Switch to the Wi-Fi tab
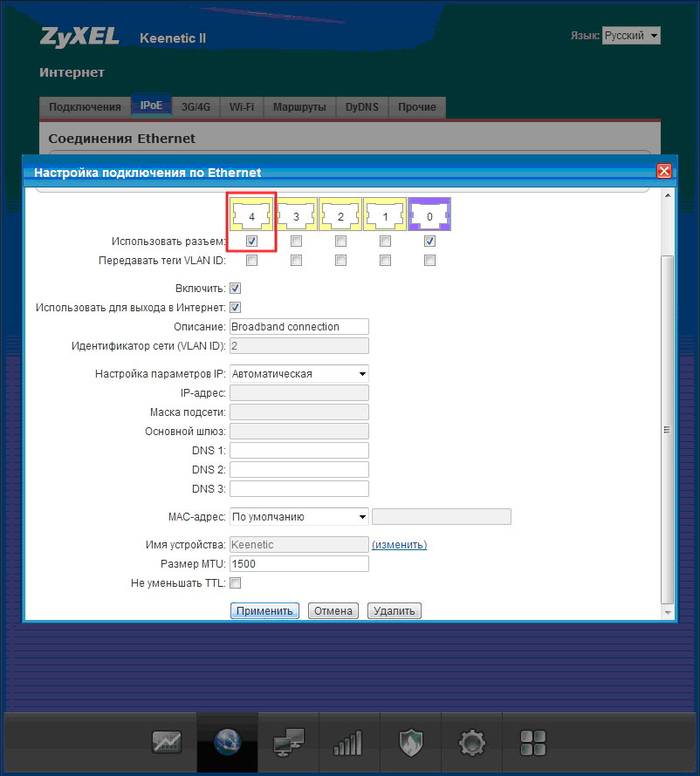700x776 pixels. pos(241,107)
